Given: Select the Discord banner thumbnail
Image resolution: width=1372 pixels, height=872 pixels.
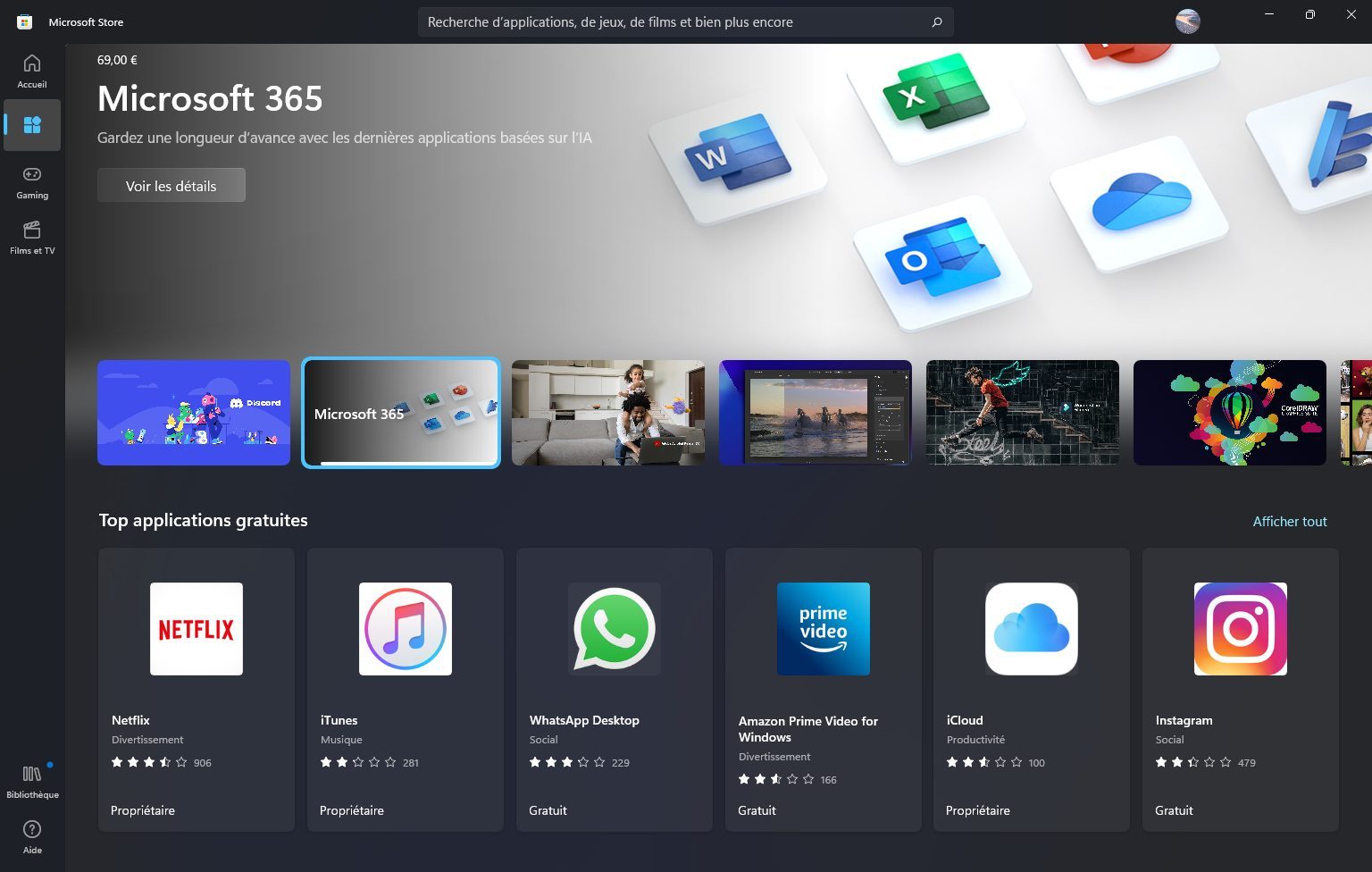Looking at the screenshot, I should coord(194,413).
